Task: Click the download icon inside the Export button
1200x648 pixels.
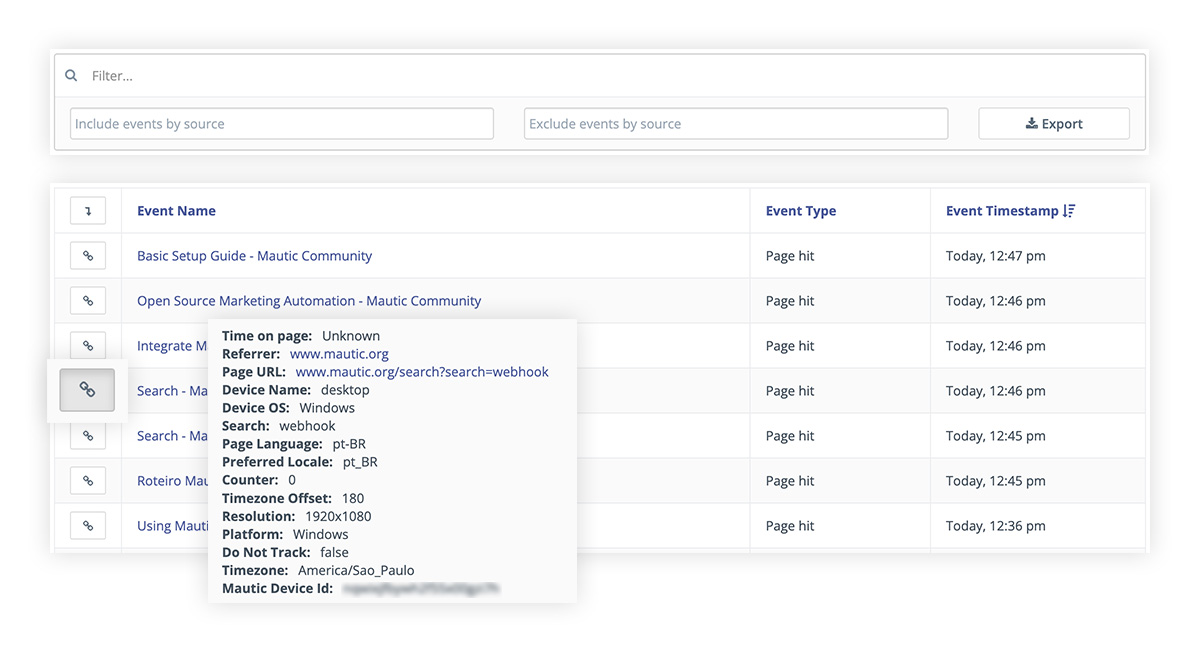Action: (1030, 123)
